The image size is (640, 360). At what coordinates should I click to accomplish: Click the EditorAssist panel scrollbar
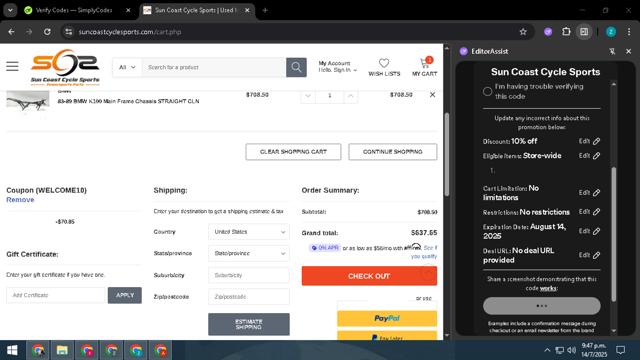(x=613, y=234)
